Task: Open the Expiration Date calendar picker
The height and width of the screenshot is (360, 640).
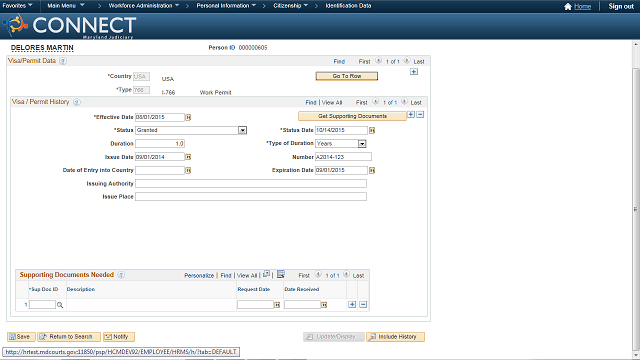Action: (372, 170)
